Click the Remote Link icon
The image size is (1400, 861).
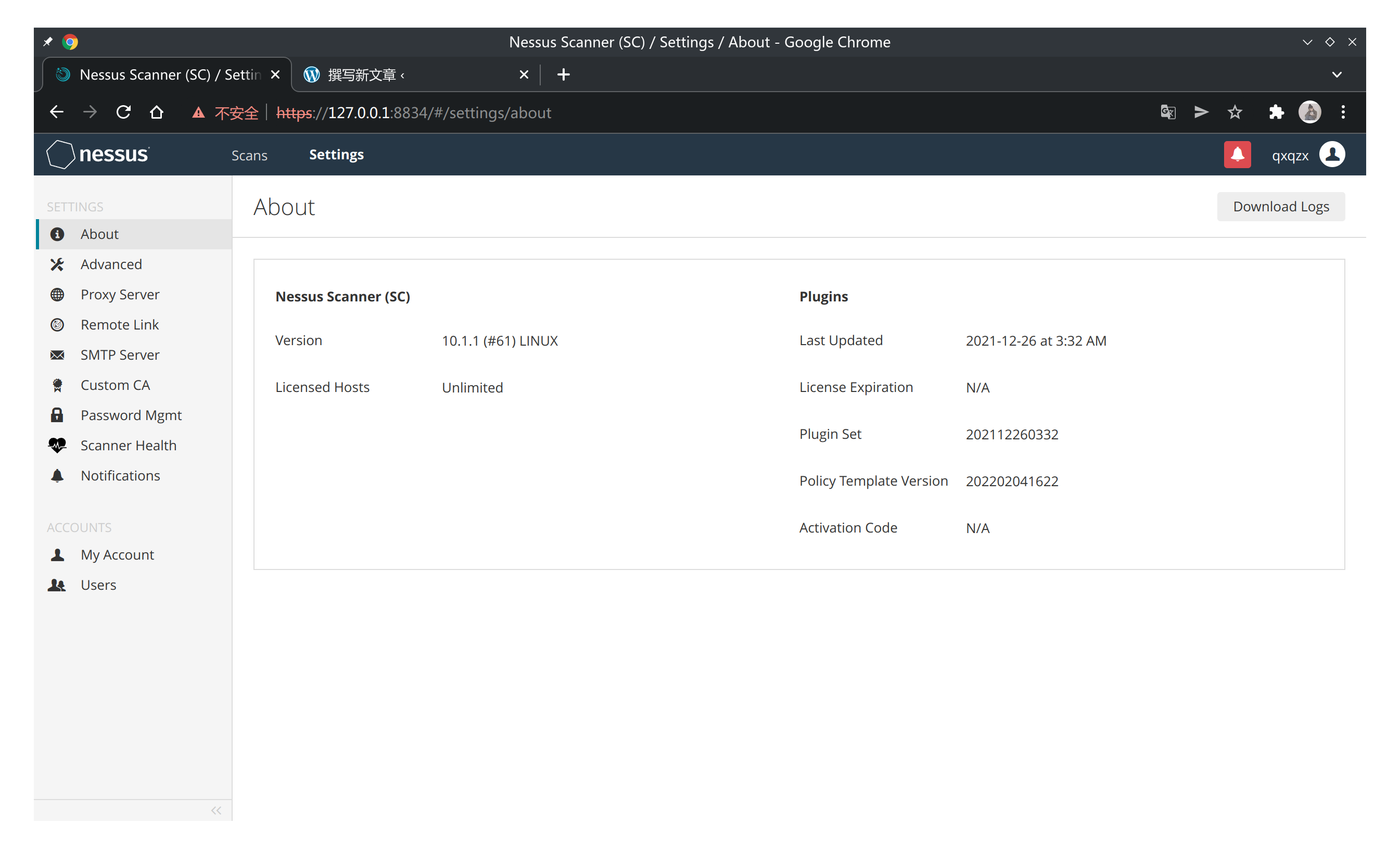pyautogui.click(x=57, y=325)
